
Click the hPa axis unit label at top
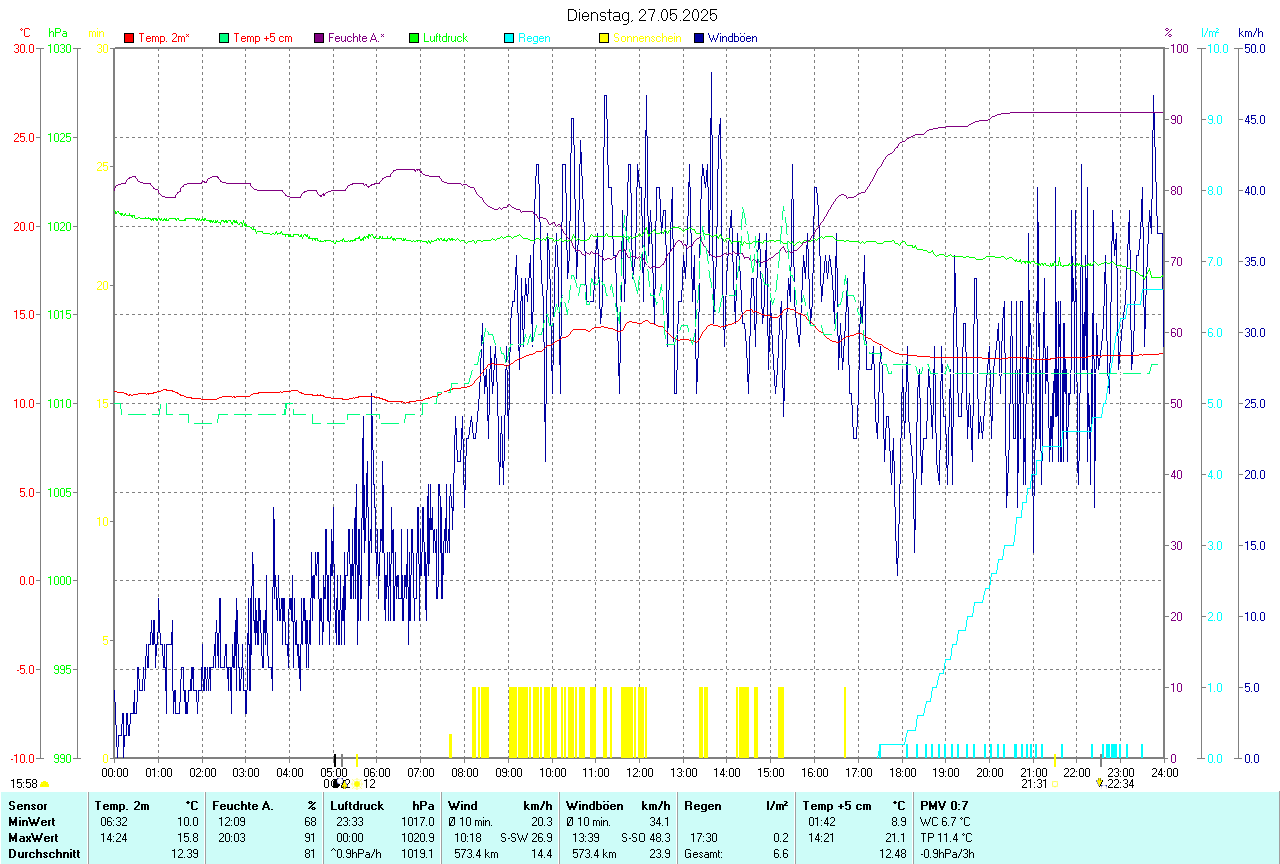(58, 33)
